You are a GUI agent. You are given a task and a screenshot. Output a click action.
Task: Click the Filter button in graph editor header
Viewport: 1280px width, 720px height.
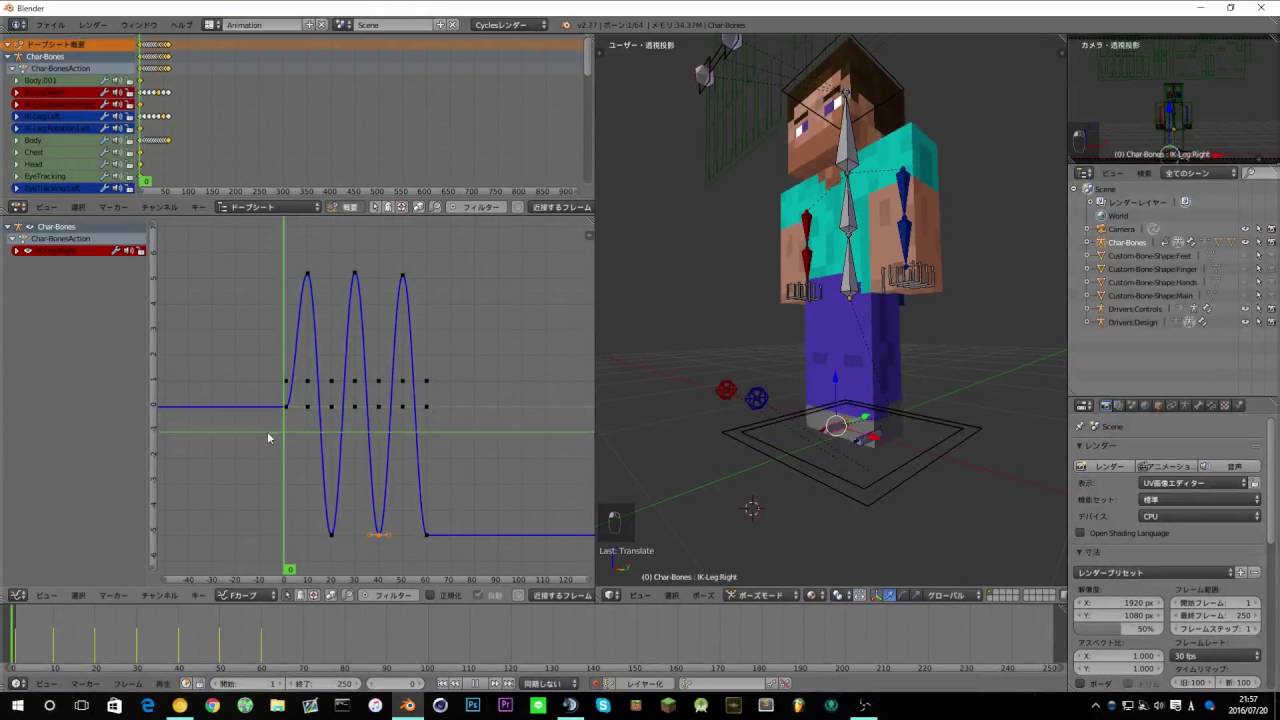pyautogui.click(x=387, y=595)
